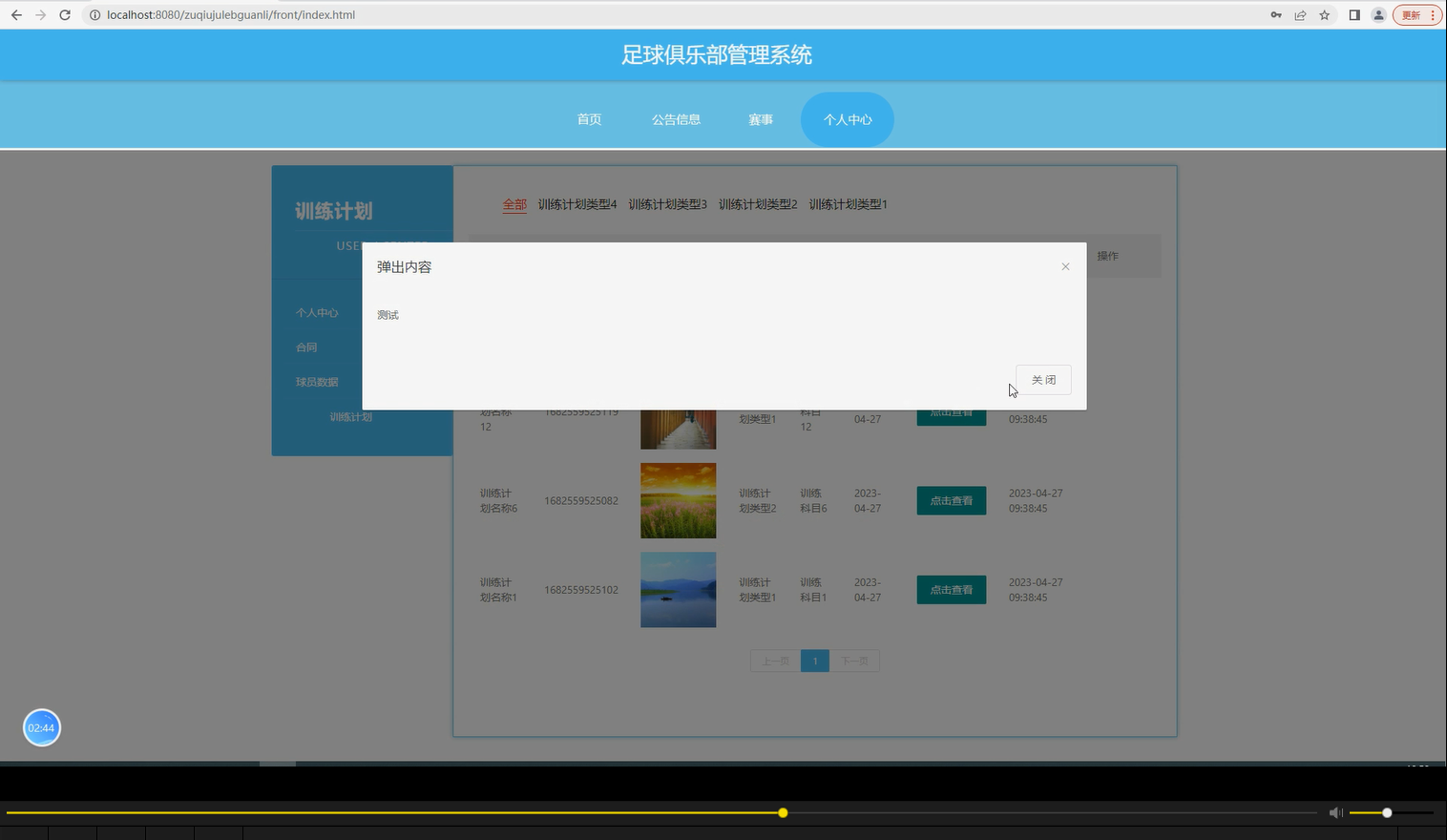Click the browser refresh icon
The width and height of the screenshot is (1447, 840).
(x=64, y=14)
